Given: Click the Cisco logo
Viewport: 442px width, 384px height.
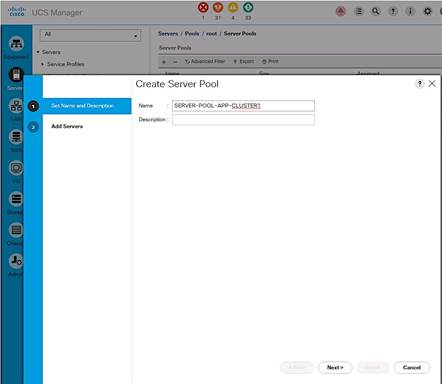Looking at the screenshot, I should (17, 11).
